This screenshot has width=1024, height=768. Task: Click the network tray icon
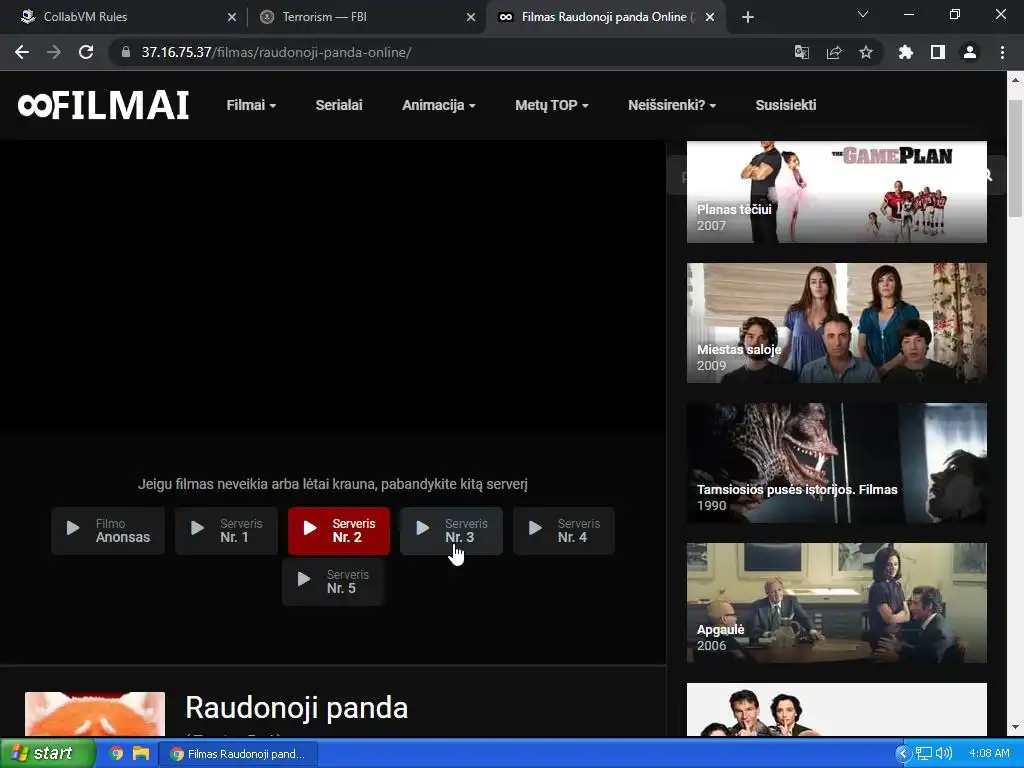point(923,754)
